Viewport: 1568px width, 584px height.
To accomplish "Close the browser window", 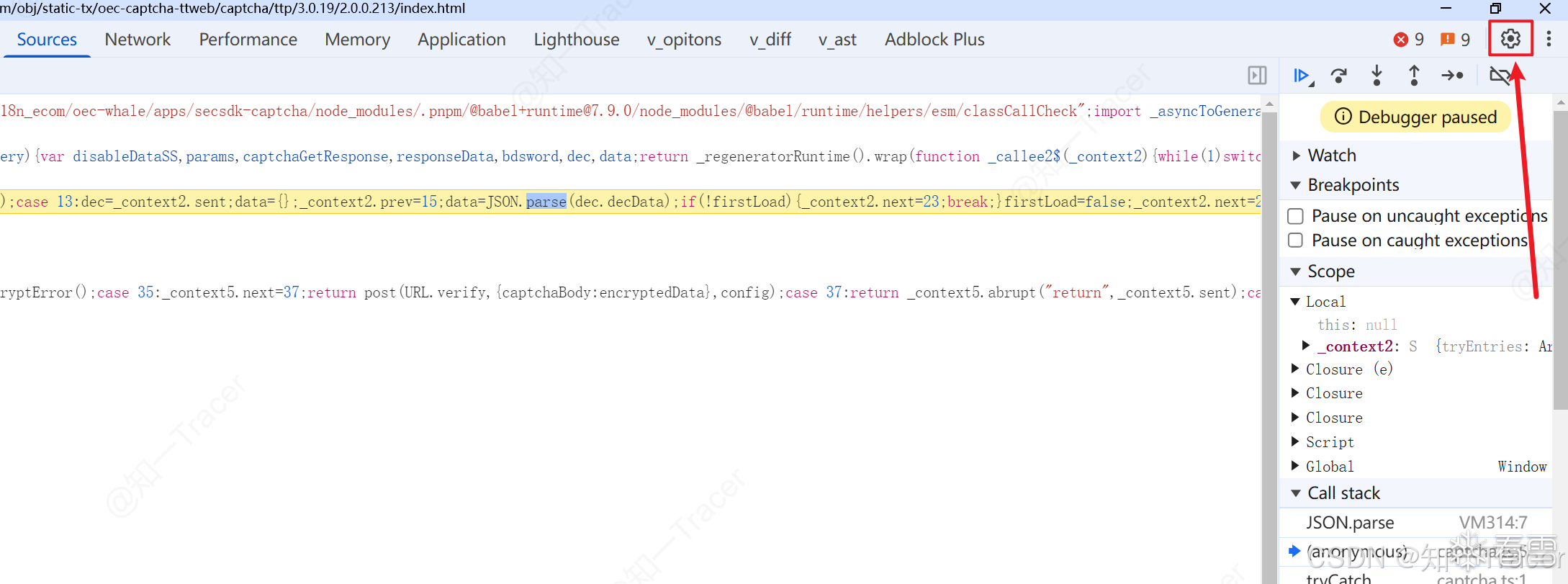I will 1545,9.
